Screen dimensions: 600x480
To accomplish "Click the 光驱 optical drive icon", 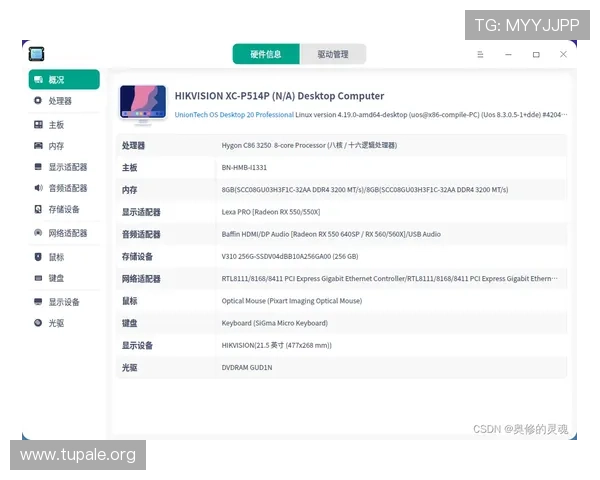I will pyautogui.click(x=38, y=323).
